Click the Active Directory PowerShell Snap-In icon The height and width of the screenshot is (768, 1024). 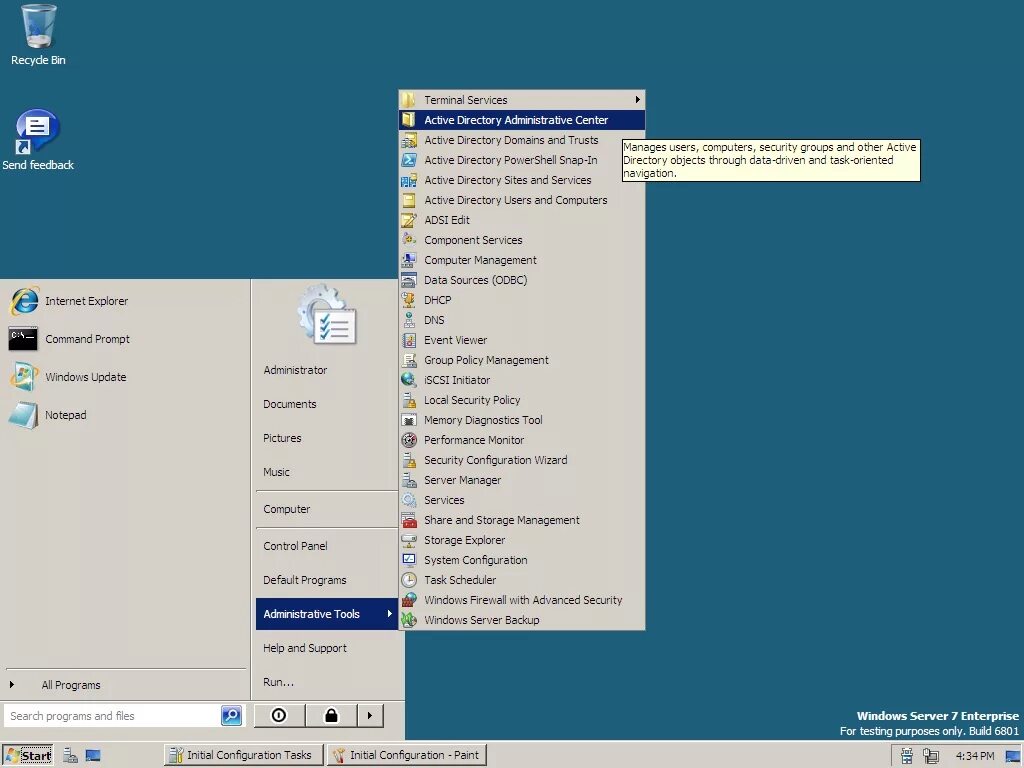pyautogui.click(x=409, y=160)
